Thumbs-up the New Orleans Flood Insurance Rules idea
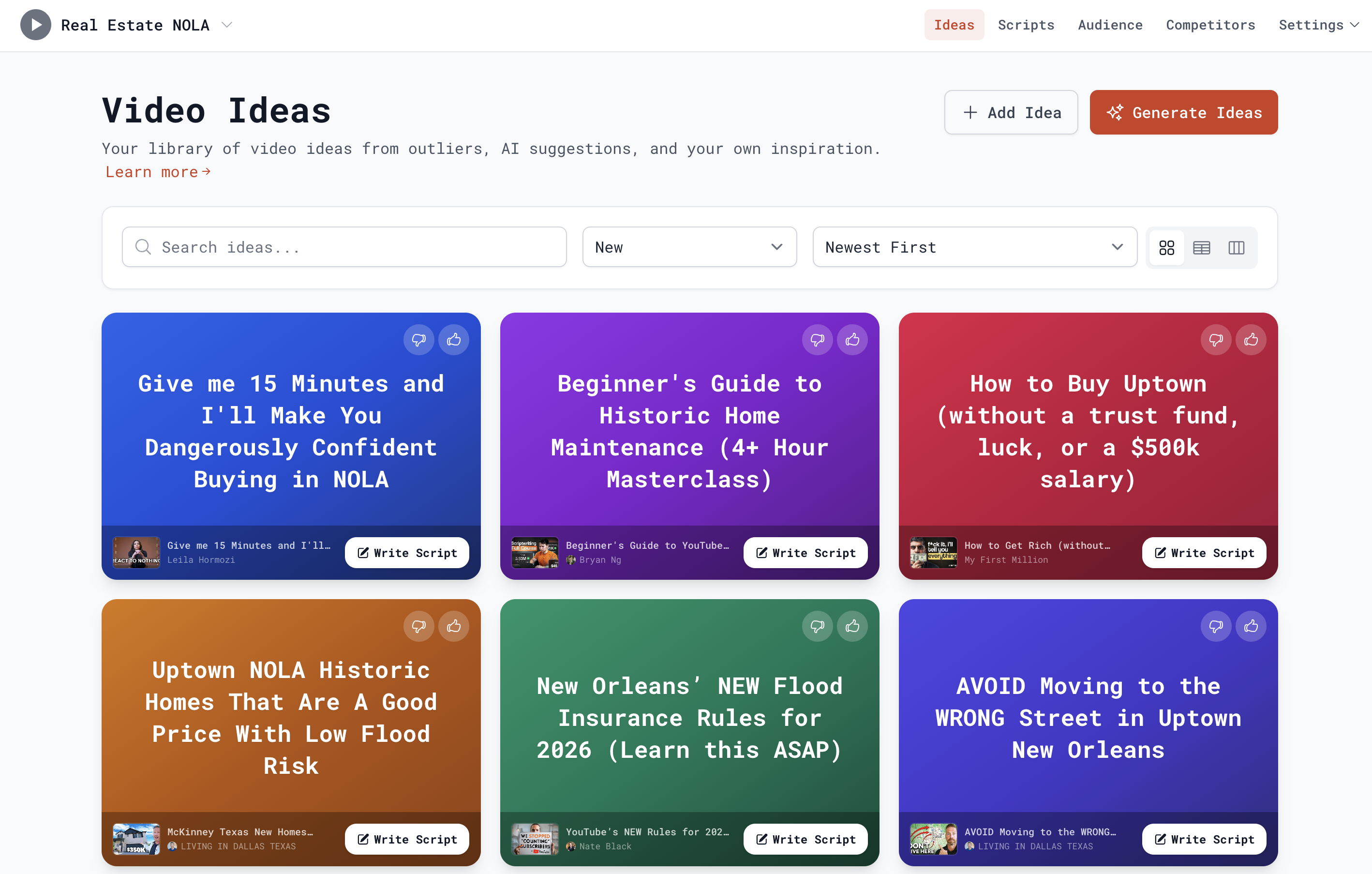This screenshot has width=1372, height=874. (x=852, y=625)
